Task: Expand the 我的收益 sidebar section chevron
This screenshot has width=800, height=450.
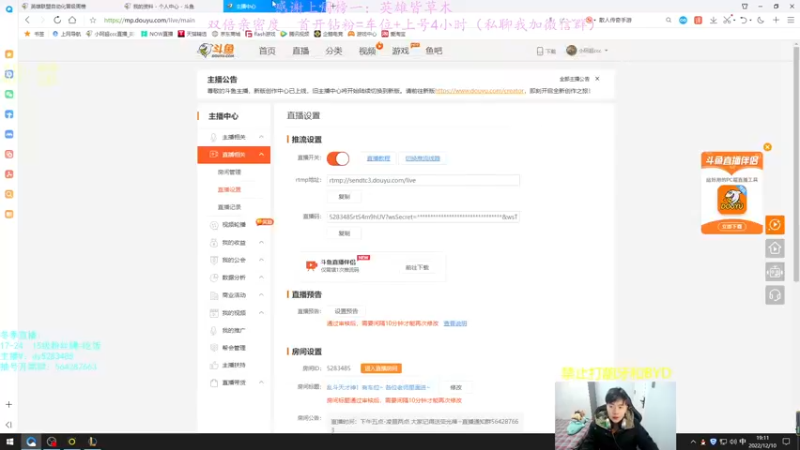Action: coord(261,242)
